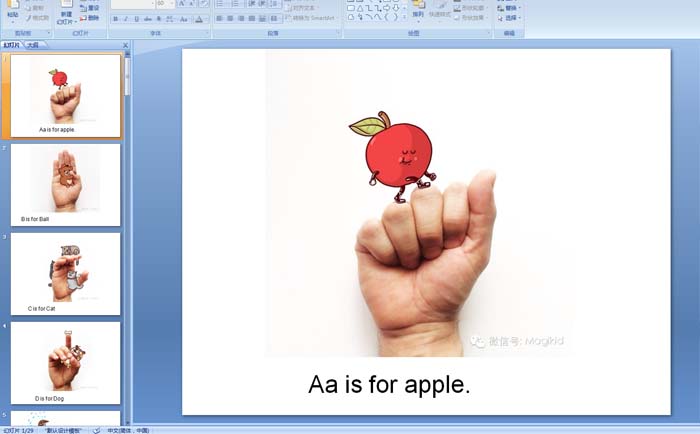Viewport: 700px width, 434px height.
Task: Select the Format Painter (格式刷)
Action: pos(38,18)
